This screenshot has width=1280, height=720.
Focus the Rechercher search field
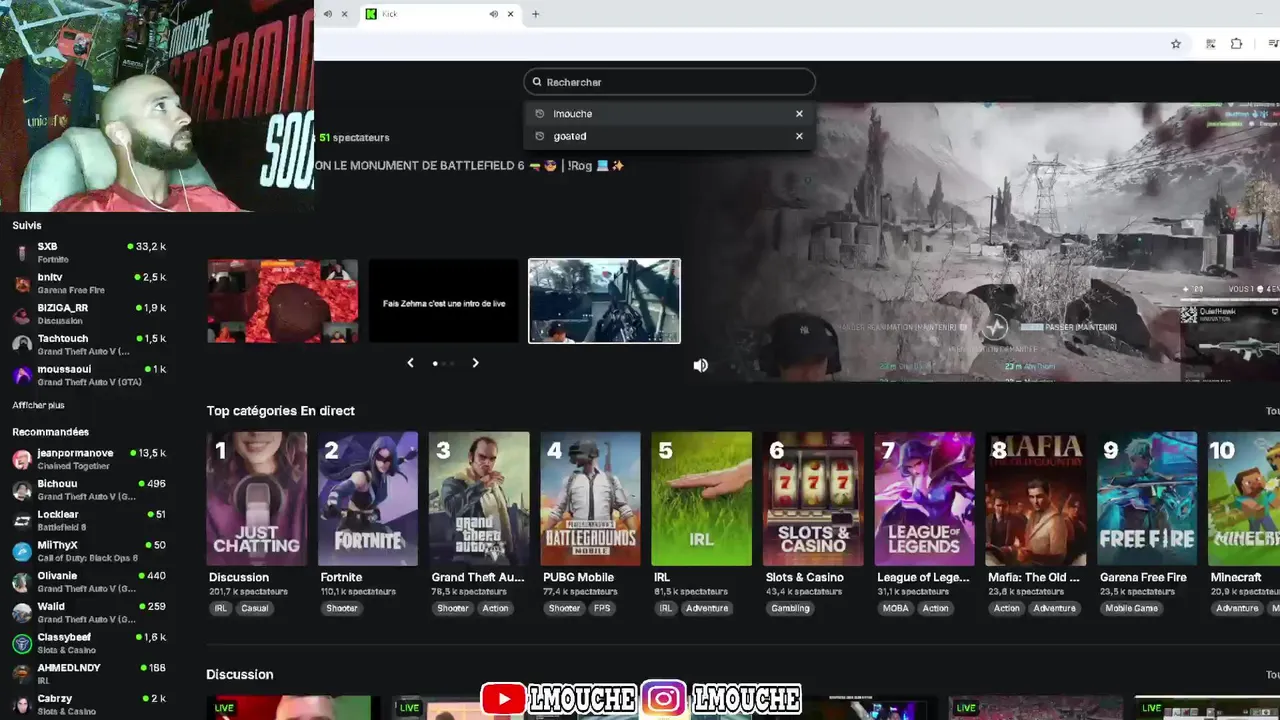pyautogui.click(x=670, y=82)
